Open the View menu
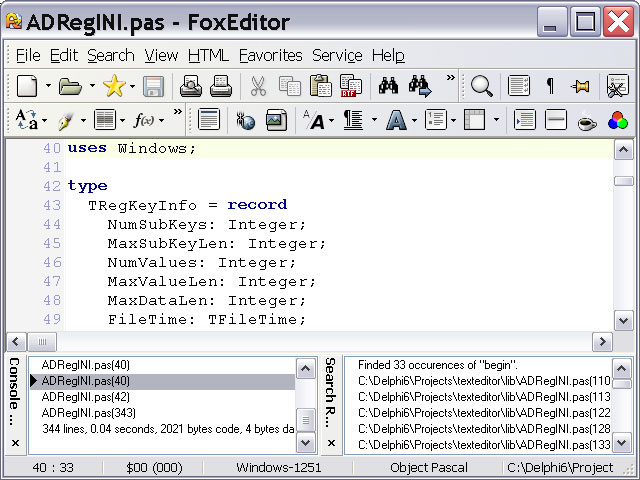 click(161, 55)
